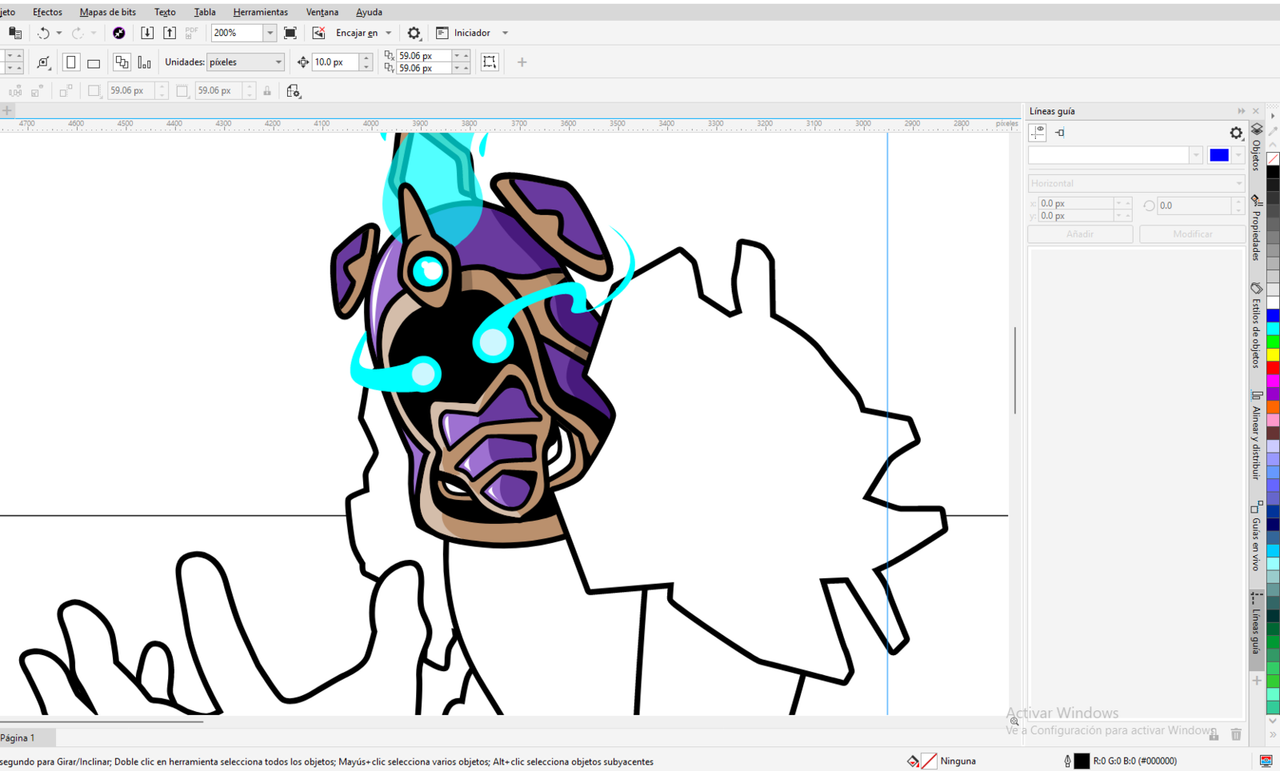Click the show/hide guidelines icon left of Encajar en
Screen dimensions: 1280x771
click(319, 33)
